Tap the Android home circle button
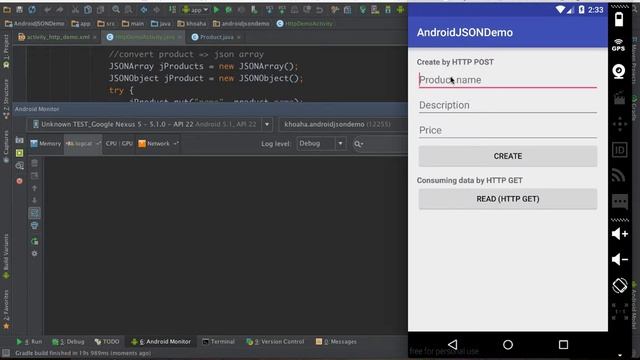 tap(508, 344)
